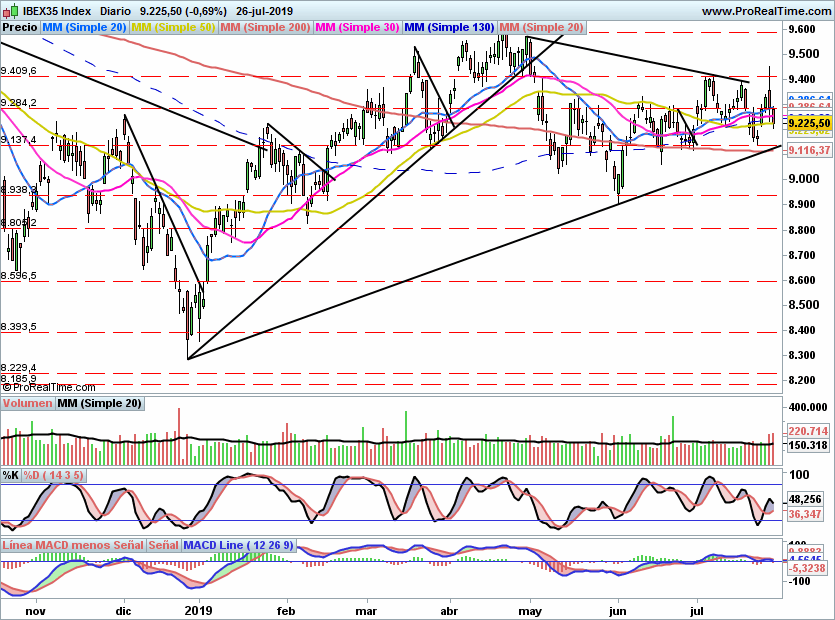Image resolution: width=835 pixels, height=620 pixels.
Task: Select the IBEX35 Index title
Action: point(57,11)
